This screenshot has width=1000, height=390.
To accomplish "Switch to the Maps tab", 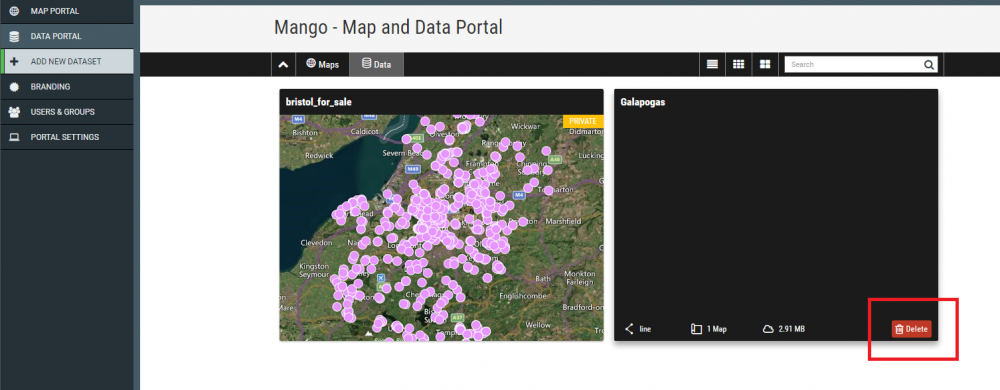I will pos(322,64).
